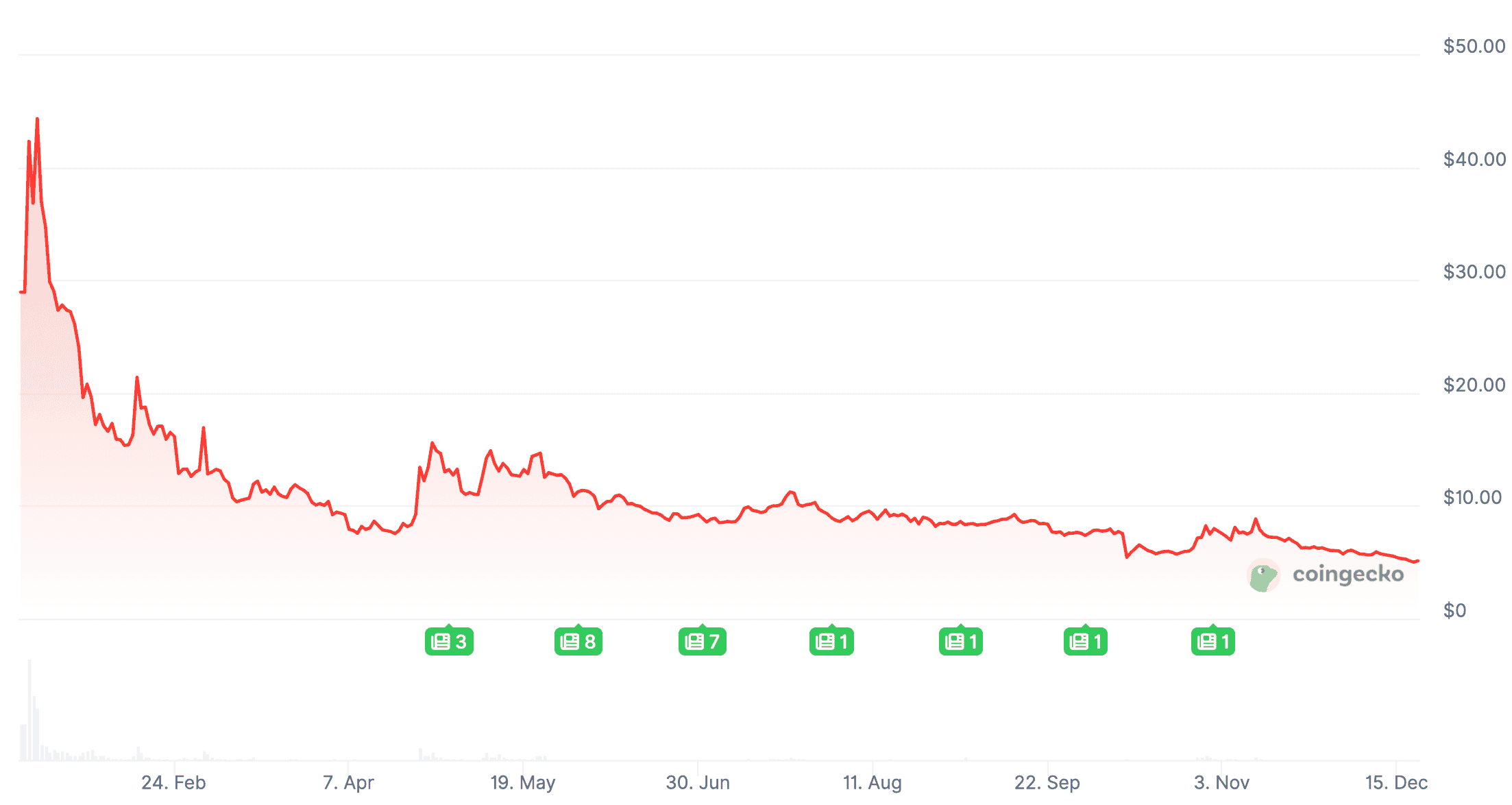
Task: Click the $50.00 price axis label
Action: 1474,46
